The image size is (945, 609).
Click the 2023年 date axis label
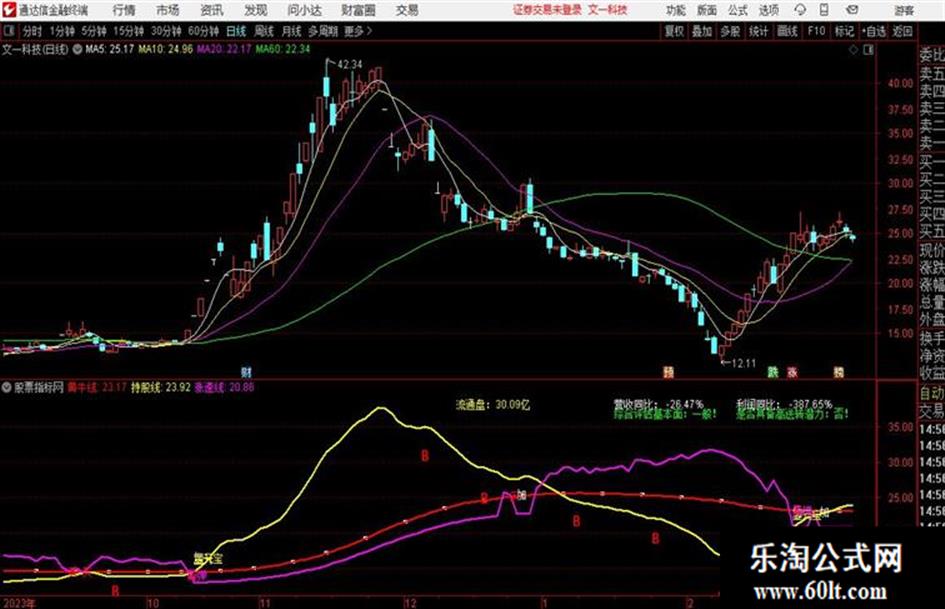click(x=19, y=603)
